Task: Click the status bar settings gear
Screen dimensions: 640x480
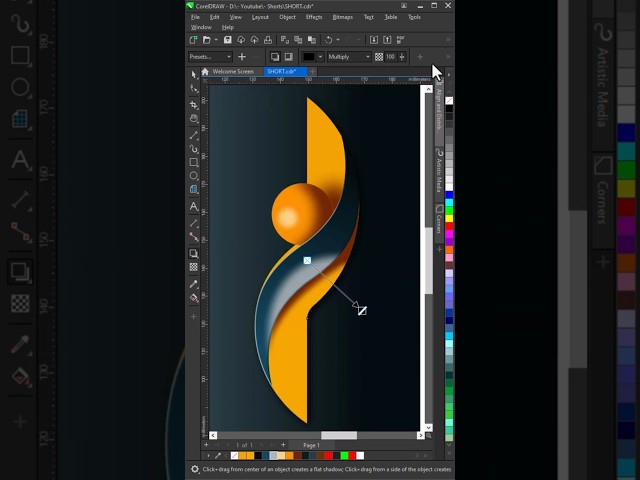Action: (195, 469)
